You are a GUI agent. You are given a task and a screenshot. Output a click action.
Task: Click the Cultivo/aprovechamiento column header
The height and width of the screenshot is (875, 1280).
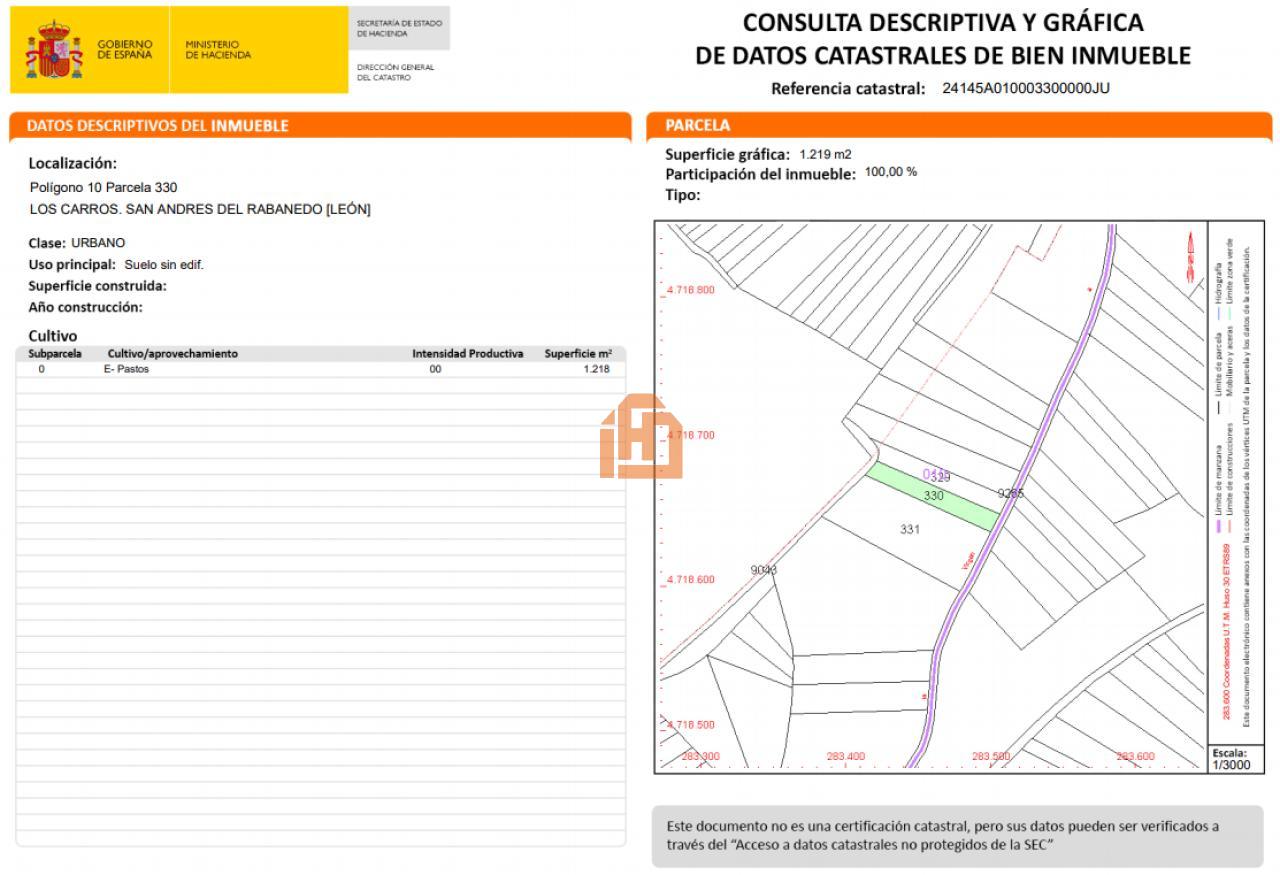(x=172, y=353)
